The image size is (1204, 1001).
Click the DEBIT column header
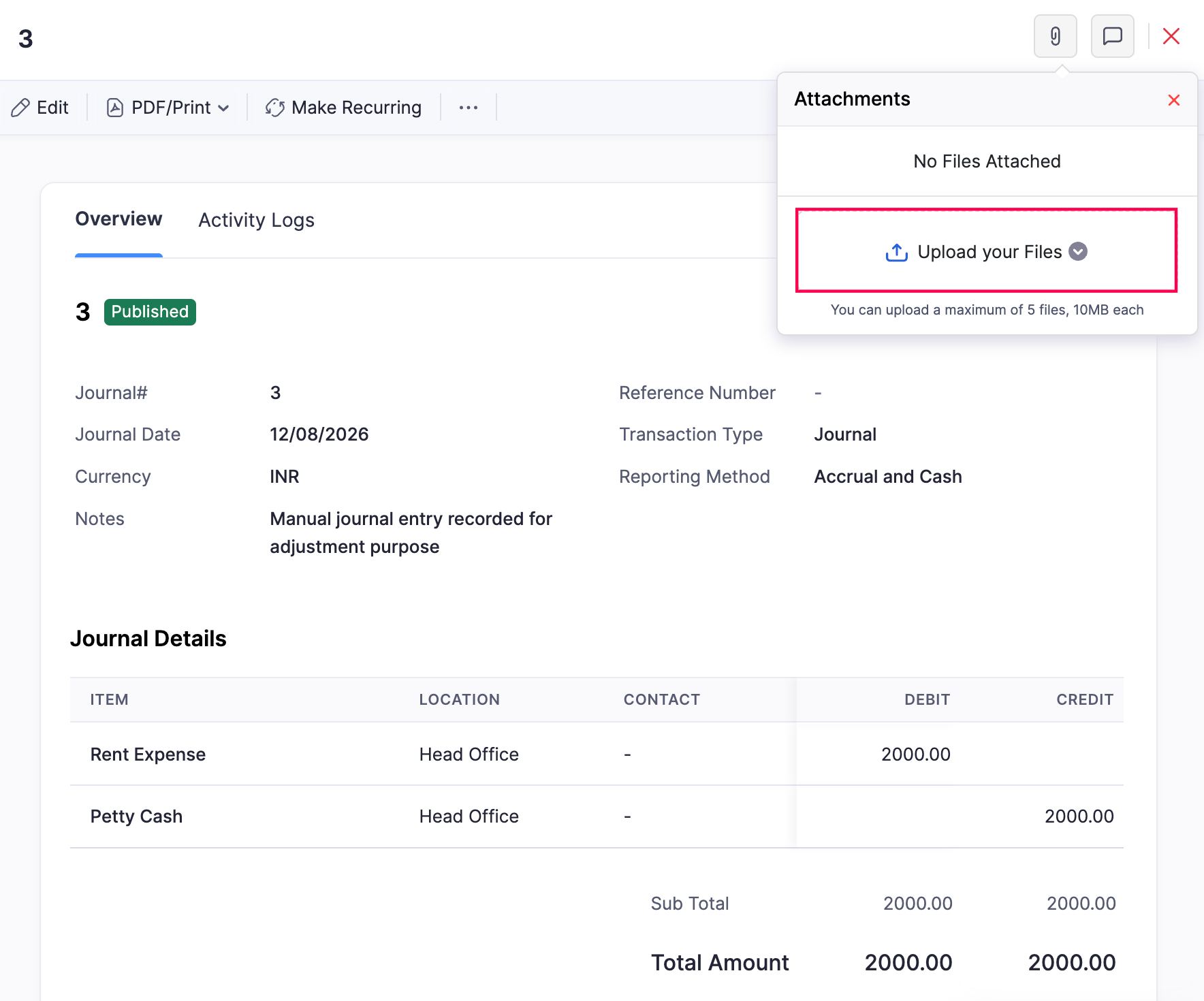click(926, 699)
